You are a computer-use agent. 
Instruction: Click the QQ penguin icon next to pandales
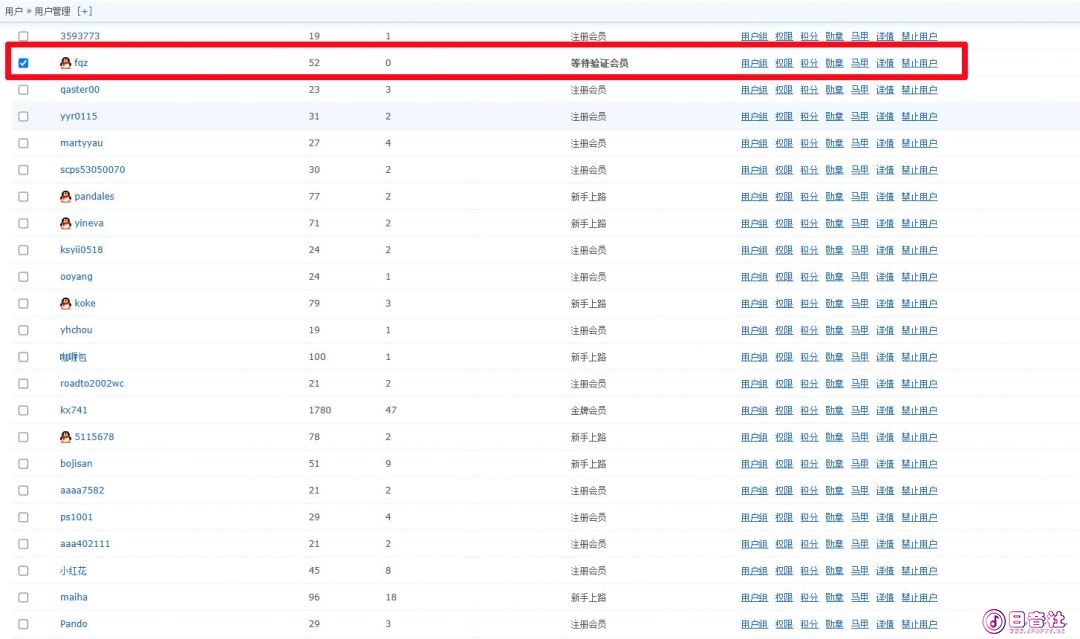coord(65,196)
